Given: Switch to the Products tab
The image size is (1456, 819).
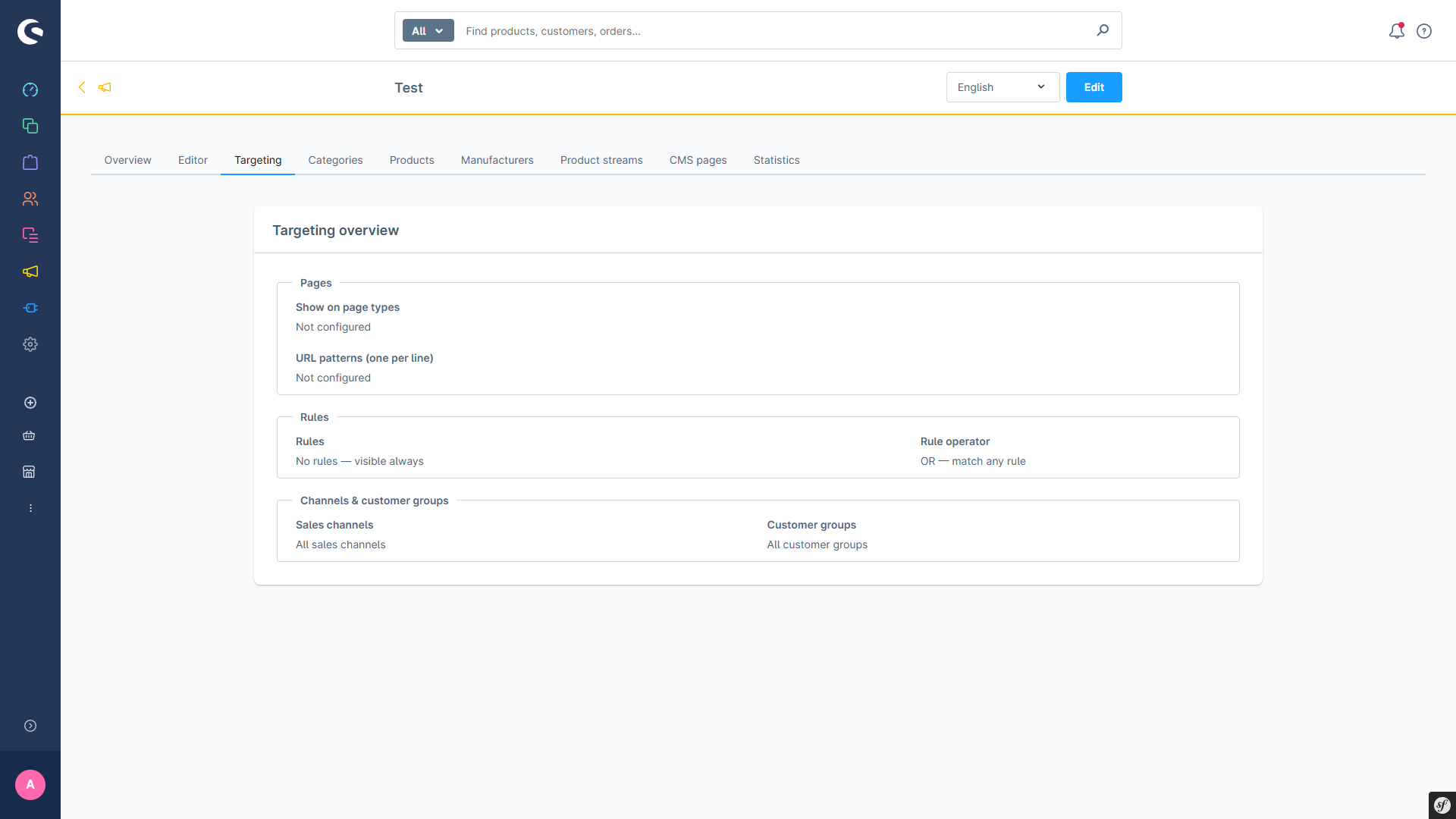Looking at the screenshot, I should tap(412, 160).
